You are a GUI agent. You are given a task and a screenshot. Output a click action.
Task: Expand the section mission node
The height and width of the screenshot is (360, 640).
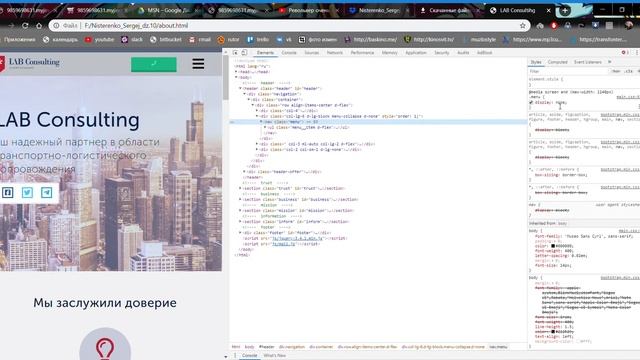[x=240, y=211]
